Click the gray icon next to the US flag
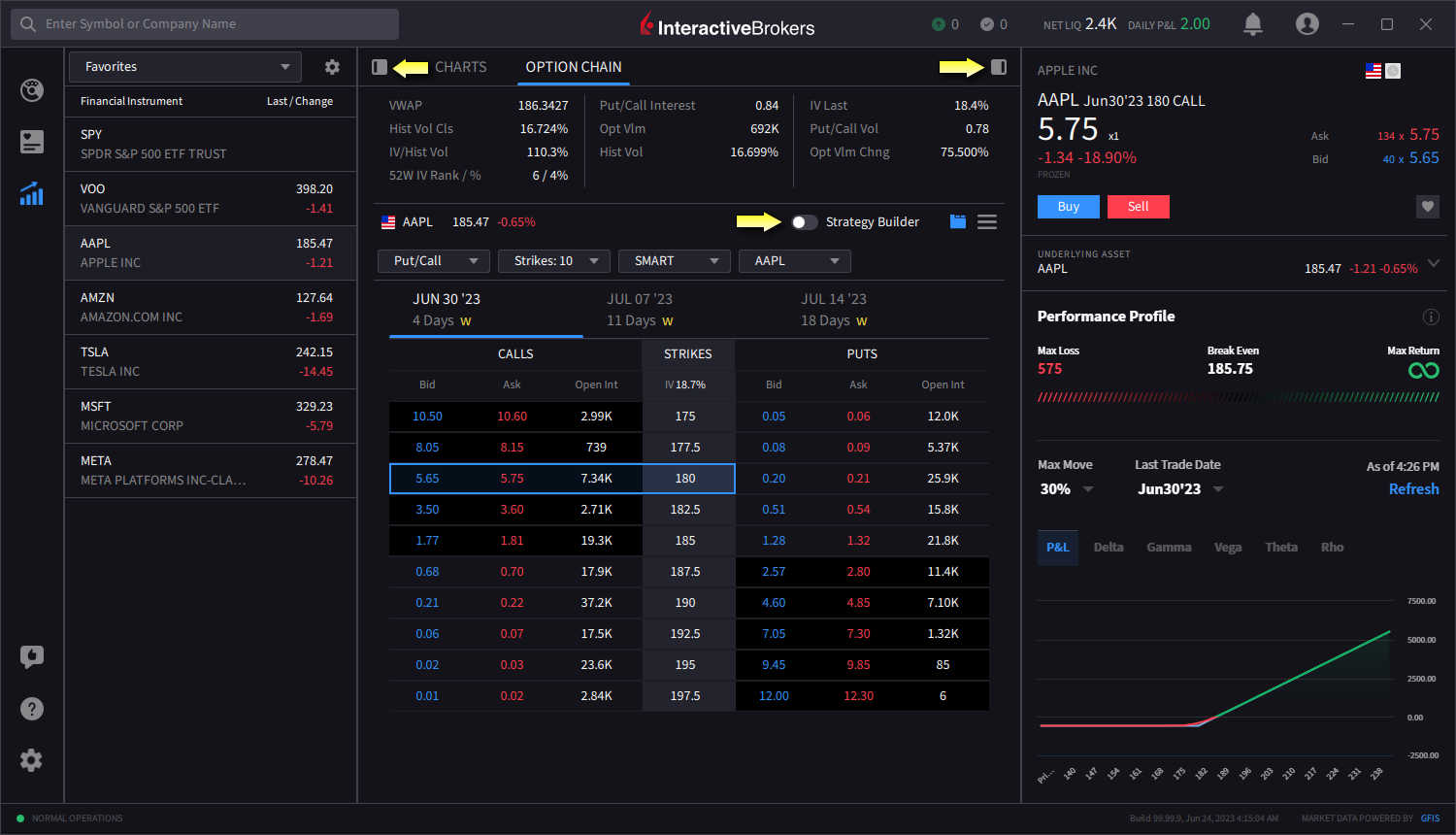This screenshot has height=835, width=1456. click(x=1393, y=71)
